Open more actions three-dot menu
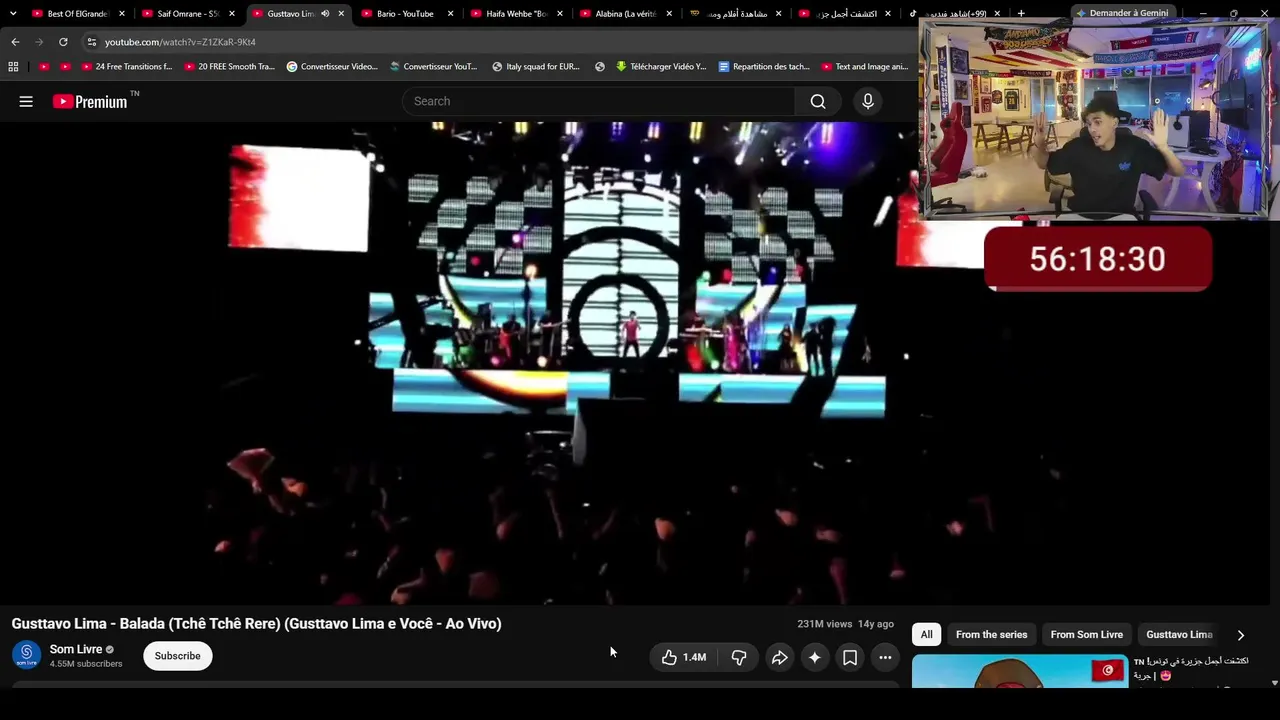The height and width of the screenshot is (720, 1280). pos(885,657)
